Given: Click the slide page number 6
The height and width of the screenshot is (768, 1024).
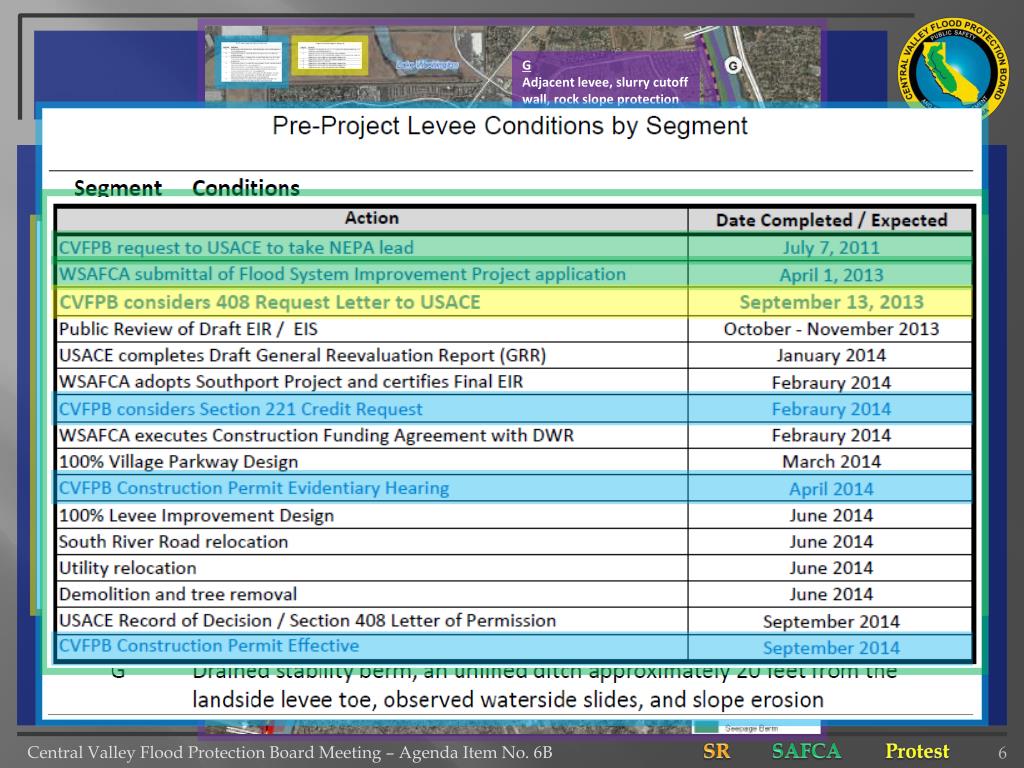Looking at the screenshot, I should (1002, 753).
